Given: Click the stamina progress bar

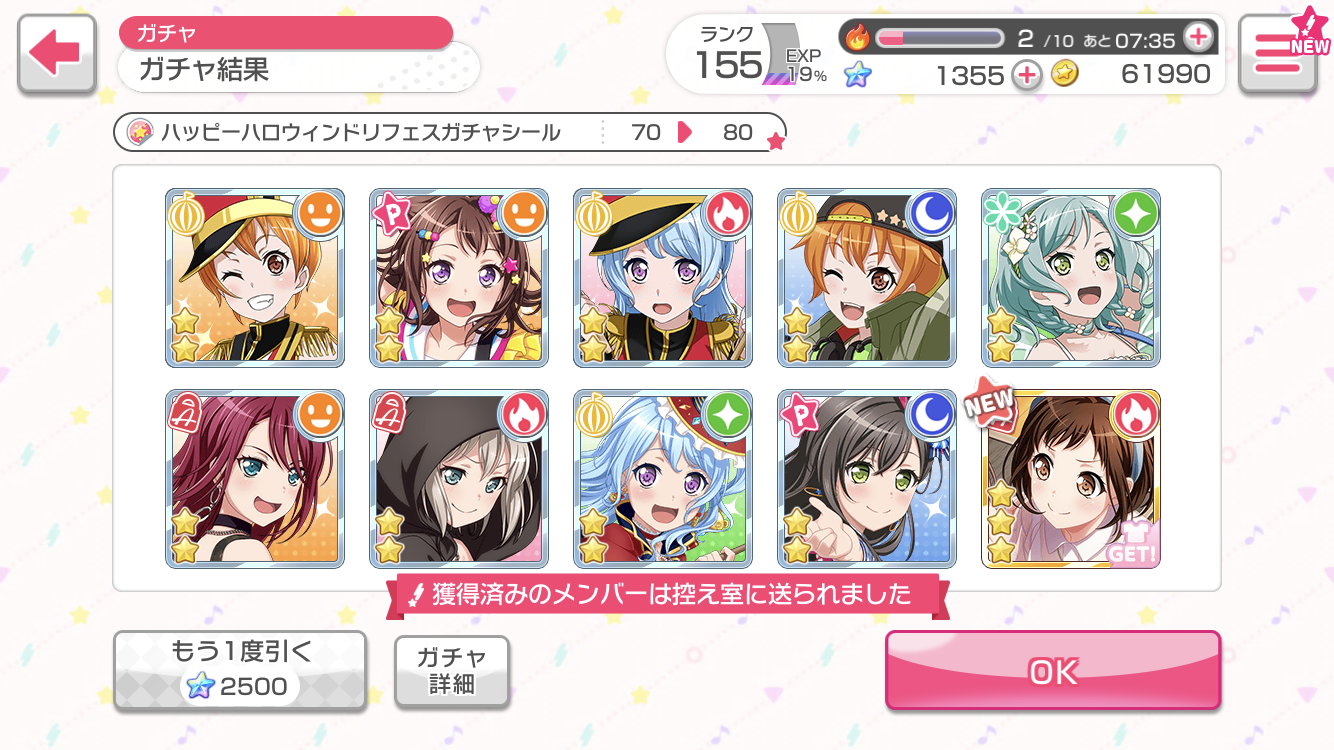Looking at the screenshot, I should [940, 38].
